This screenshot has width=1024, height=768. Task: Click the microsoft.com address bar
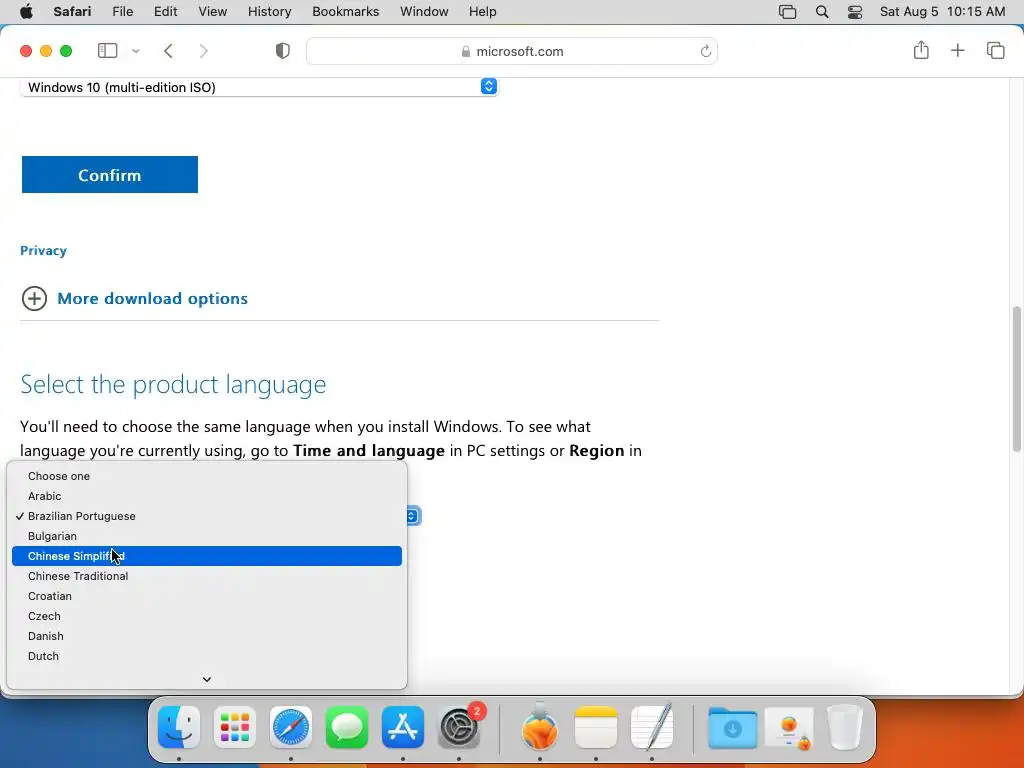point(512,51)
